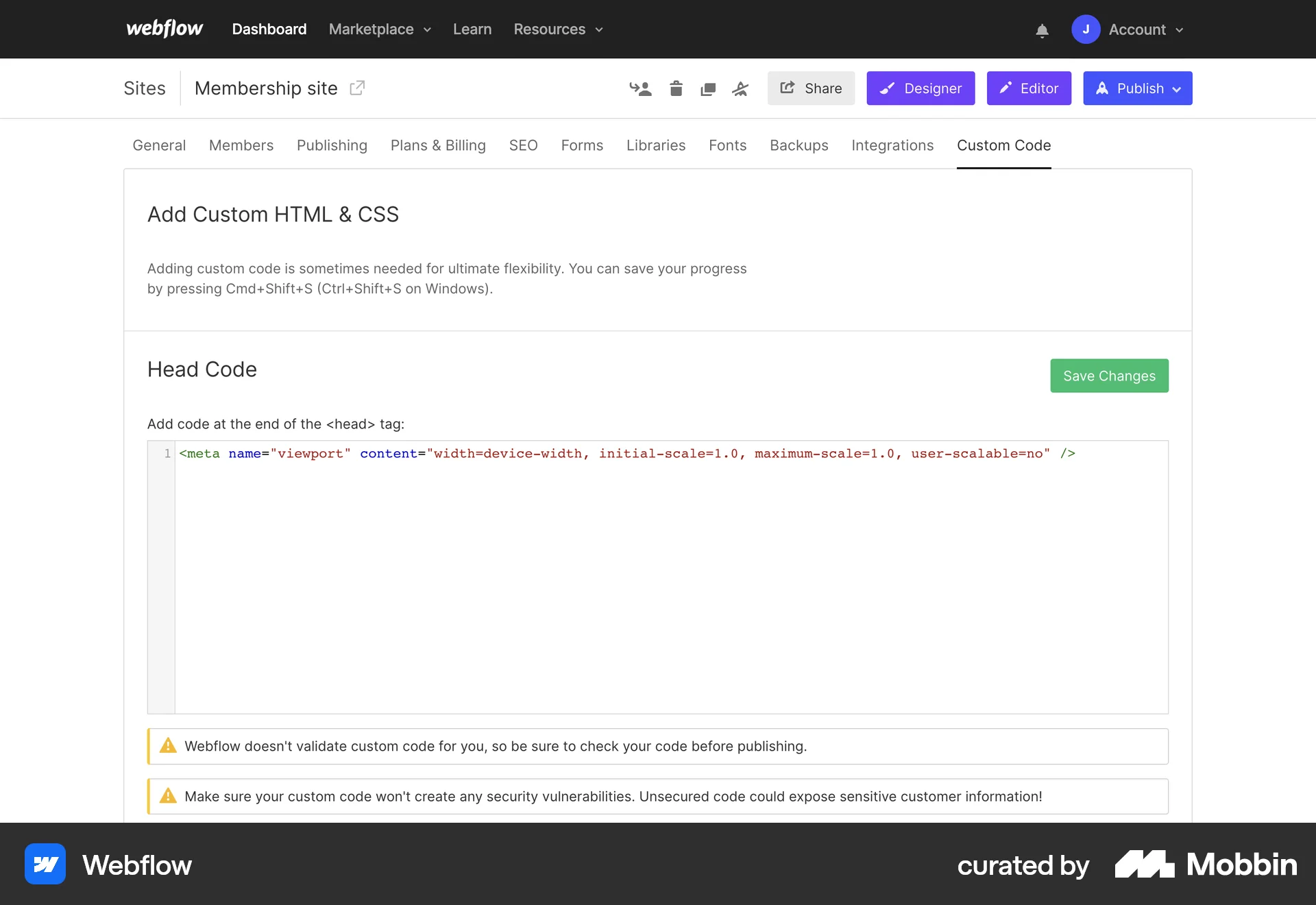Duplicate the Membership site
This screenshot has width=1316, height=905.
(709, 88)
